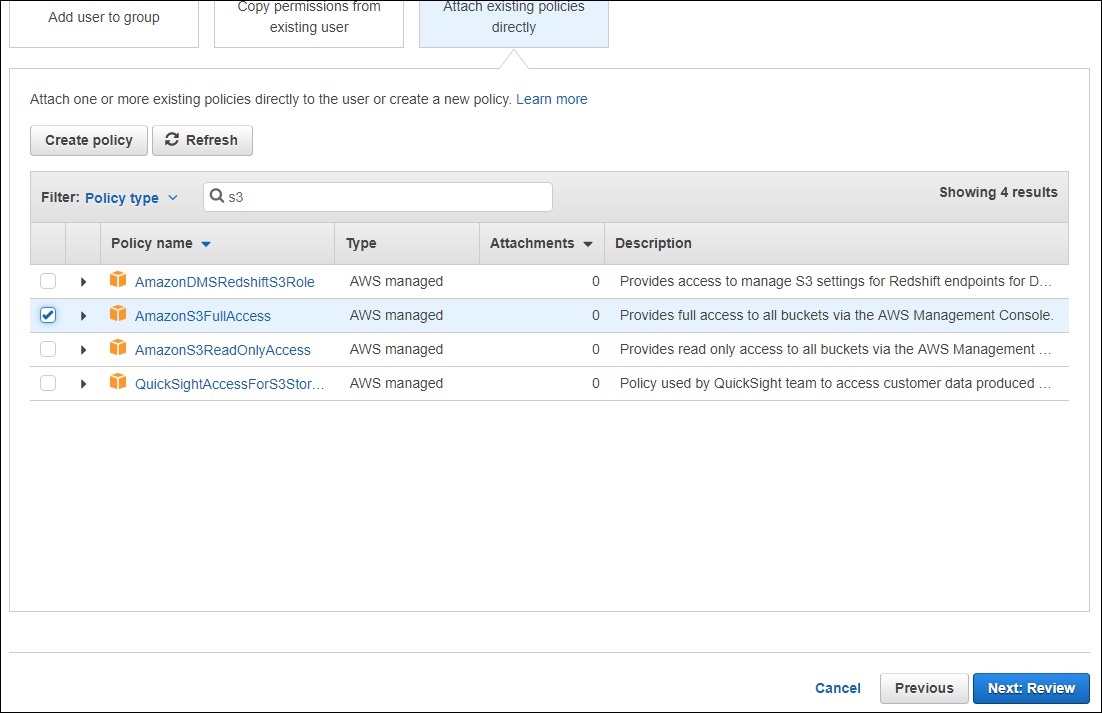
Task: Tick the QuickSightAccessForS3Storage checkbox
Action: pos(48,383)
